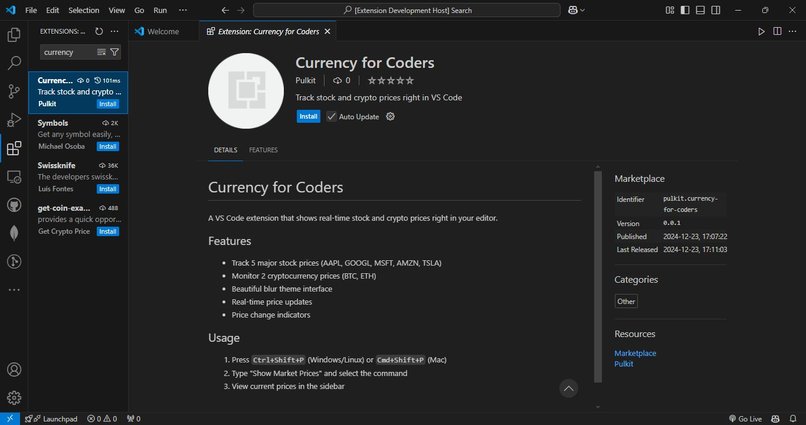Run the editor play button
This screenshot has width=806, height=425.
(x=761, y=31)
